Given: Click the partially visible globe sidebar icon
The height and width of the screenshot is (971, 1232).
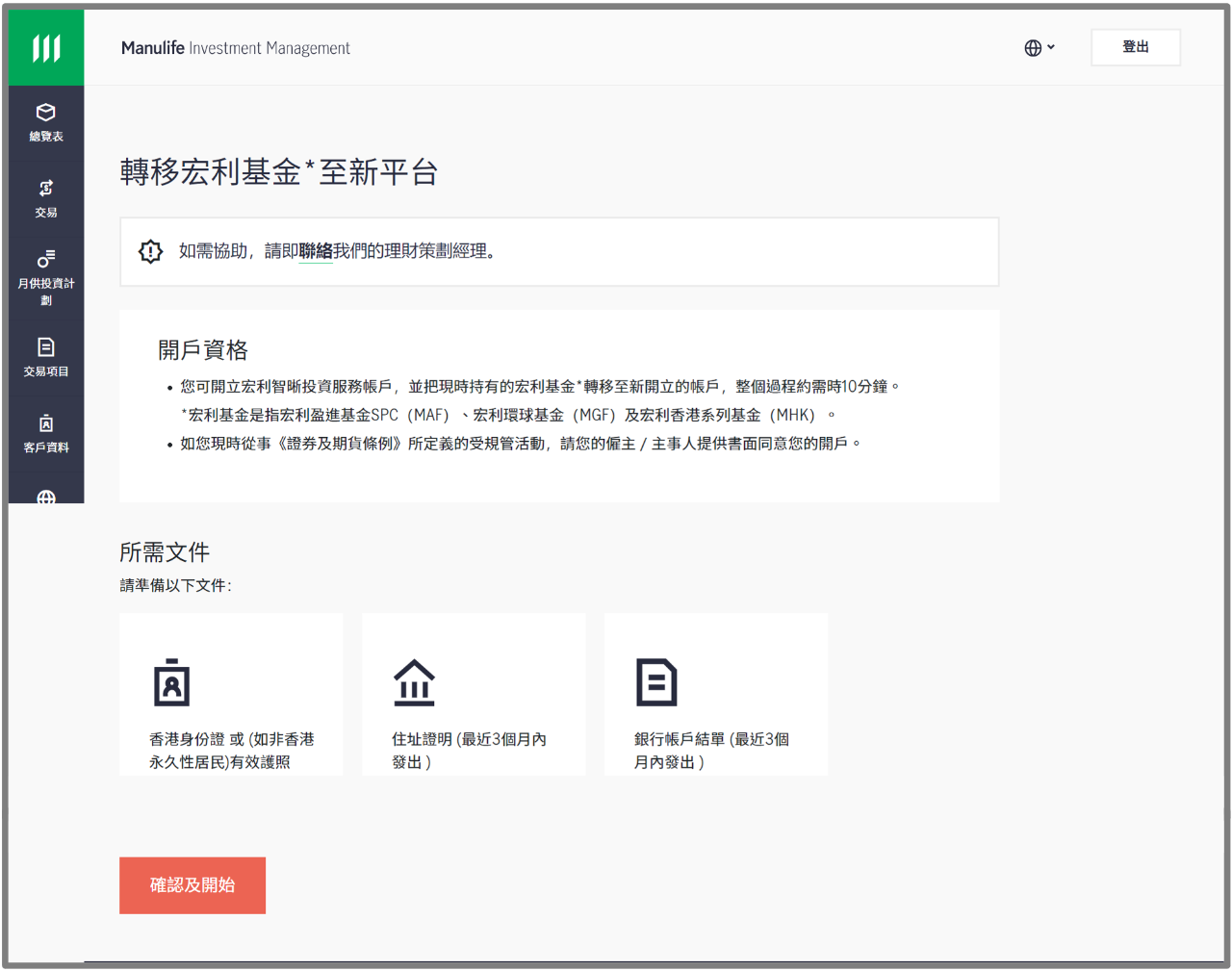Looking at the screenshot, I should (x=46, y=497).
